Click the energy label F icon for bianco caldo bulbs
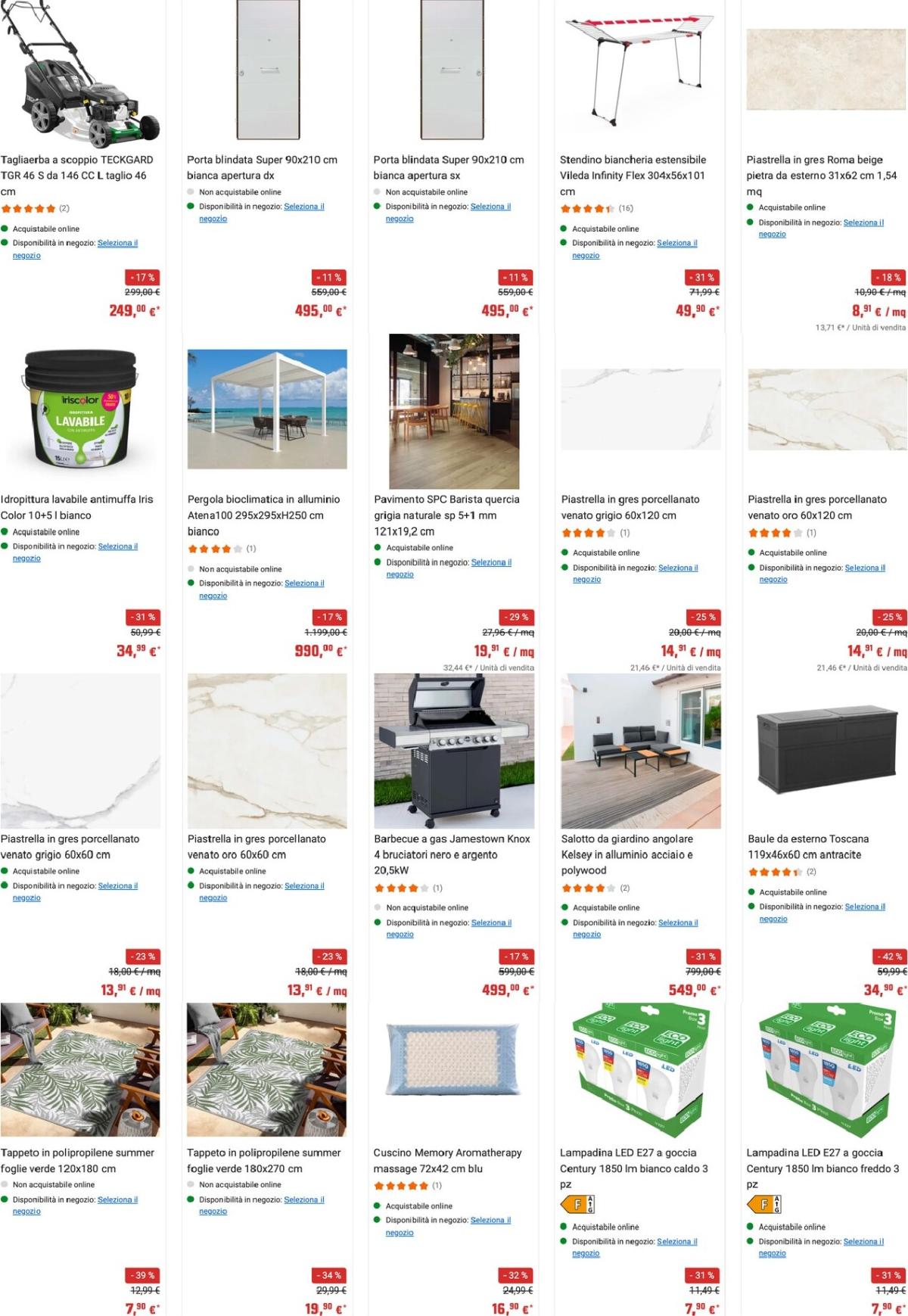The width and height of the screenshot is (908, 1316). coord(577,1203)
